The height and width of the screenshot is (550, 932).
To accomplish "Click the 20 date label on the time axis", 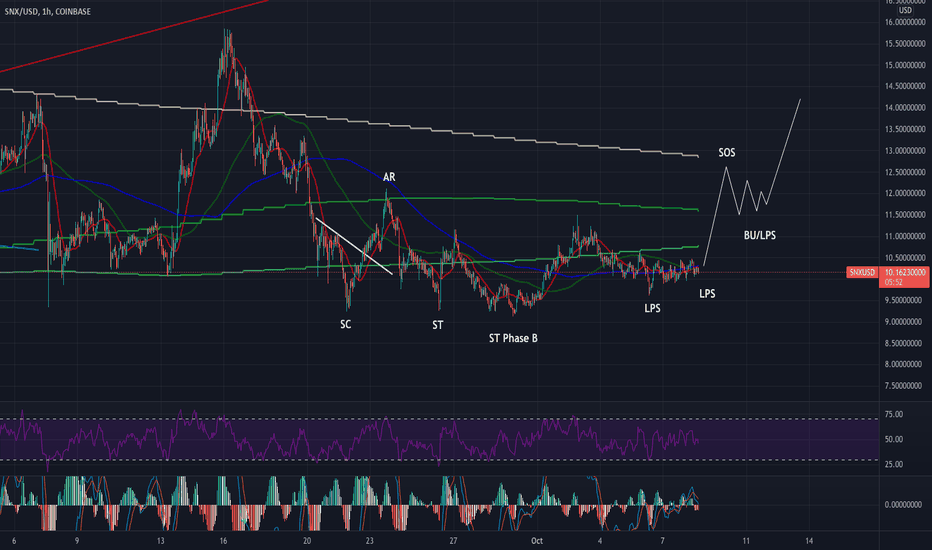I will (307, 541).
